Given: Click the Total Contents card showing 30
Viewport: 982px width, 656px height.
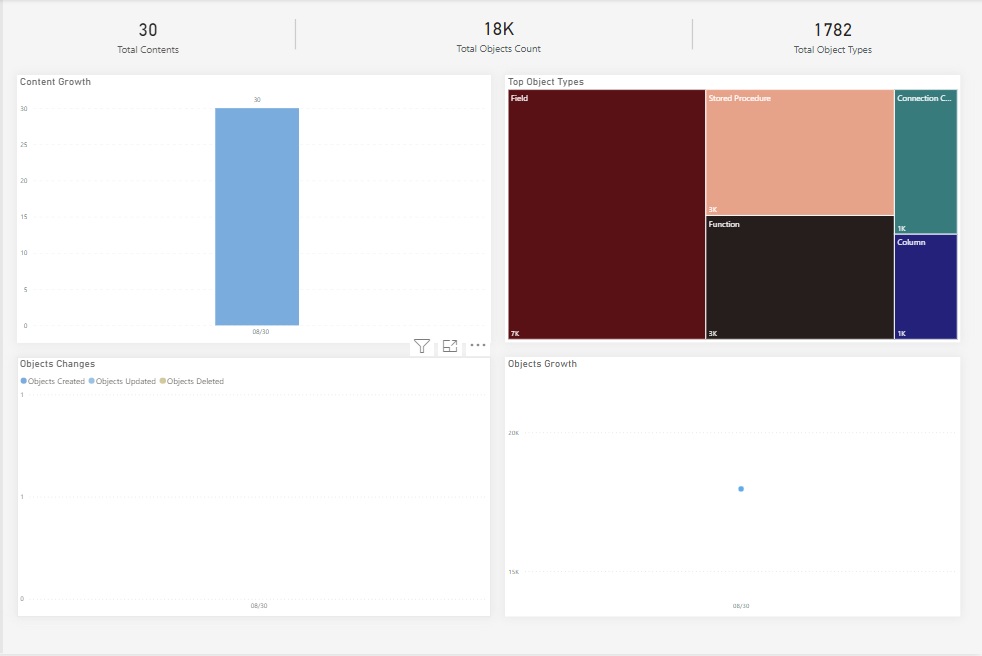Looking at the screenshot, I should click(x=148, y=37).
